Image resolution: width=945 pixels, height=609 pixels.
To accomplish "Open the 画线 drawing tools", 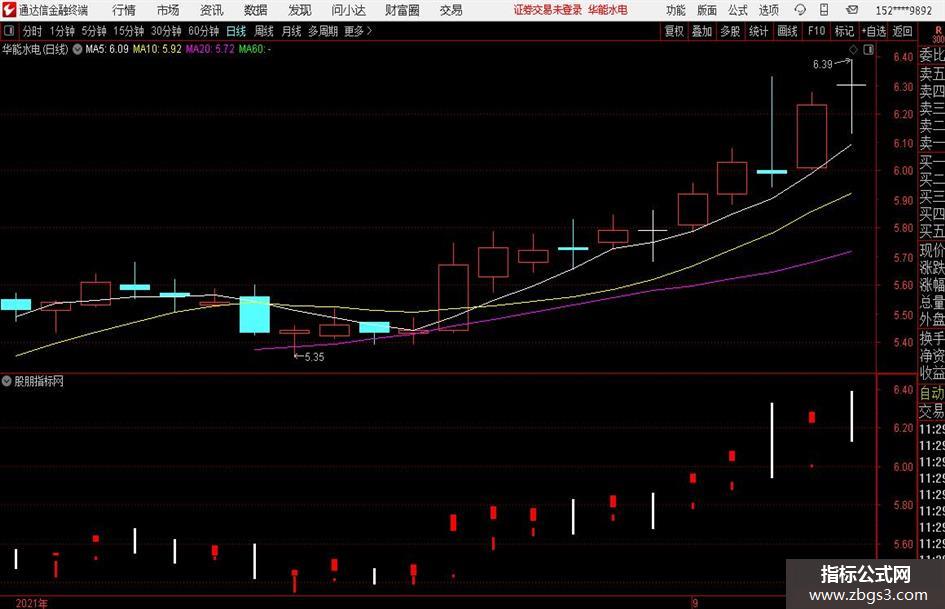I will tap(787, 31).
